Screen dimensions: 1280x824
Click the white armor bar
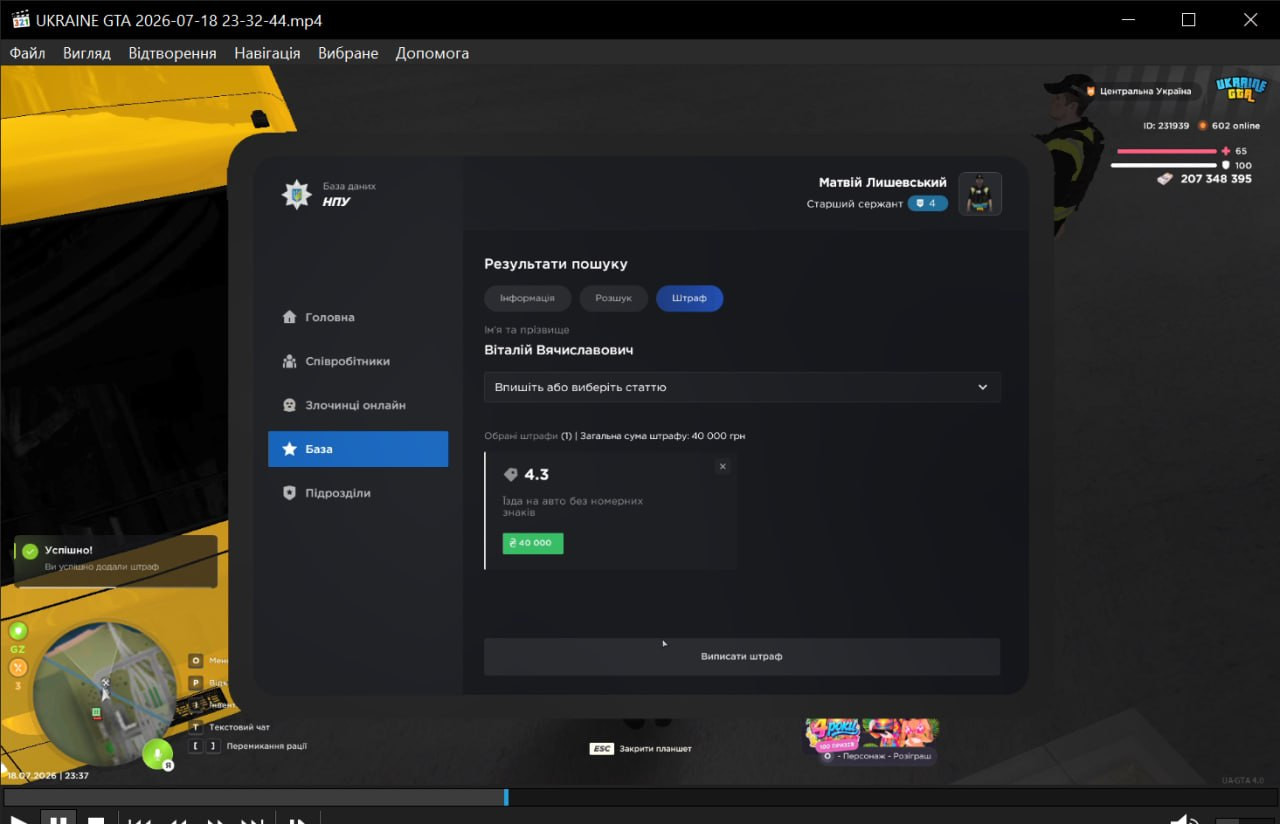coord(1164,165)
